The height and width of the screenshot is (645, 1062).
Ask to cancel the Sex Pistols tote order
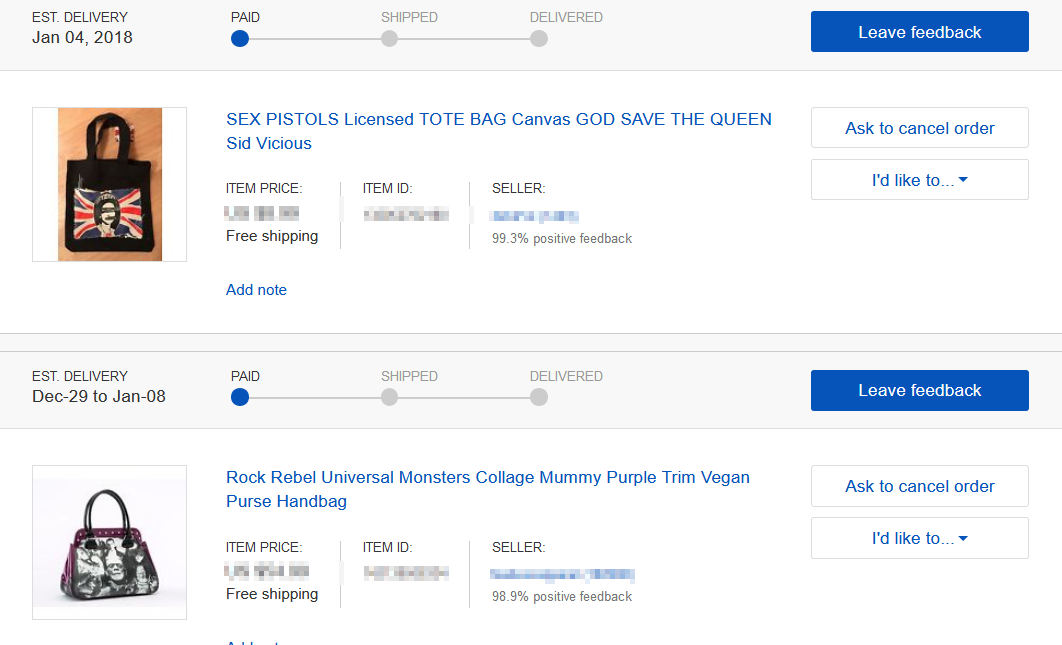[919, 128]
